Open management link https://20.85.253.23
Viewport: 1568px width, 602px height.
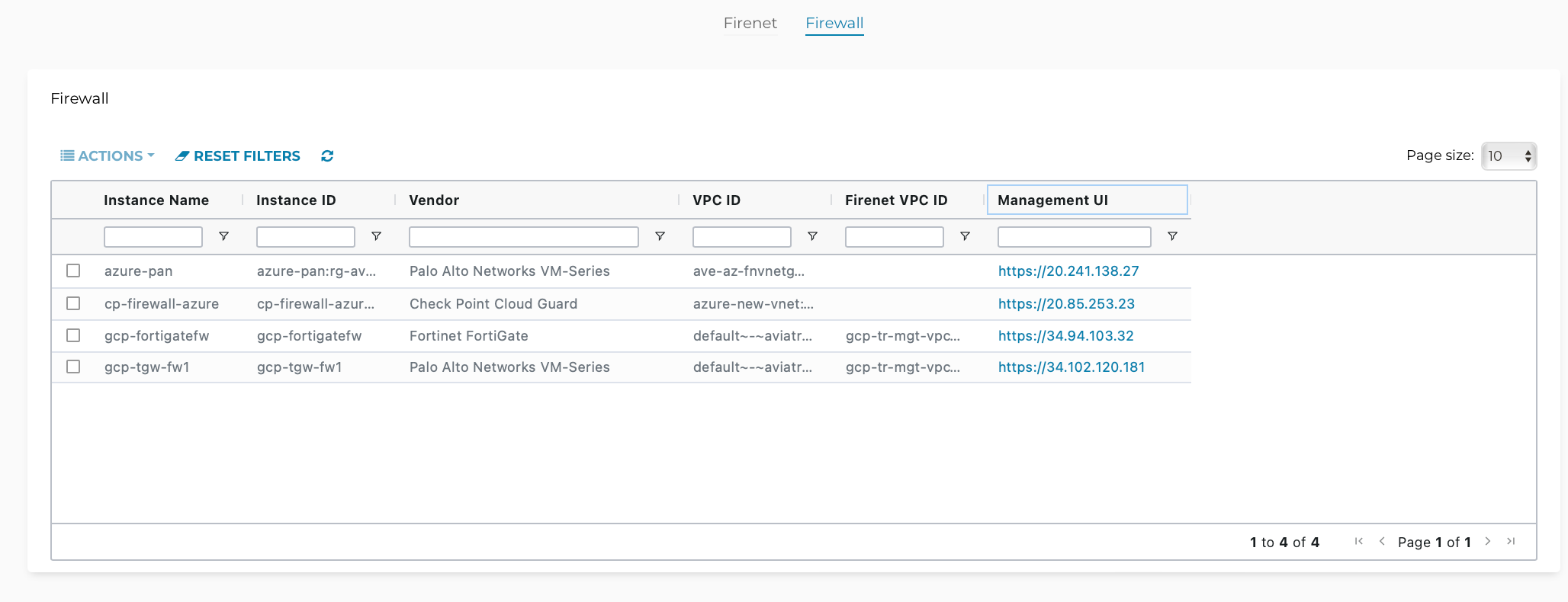pos(1066,304)
